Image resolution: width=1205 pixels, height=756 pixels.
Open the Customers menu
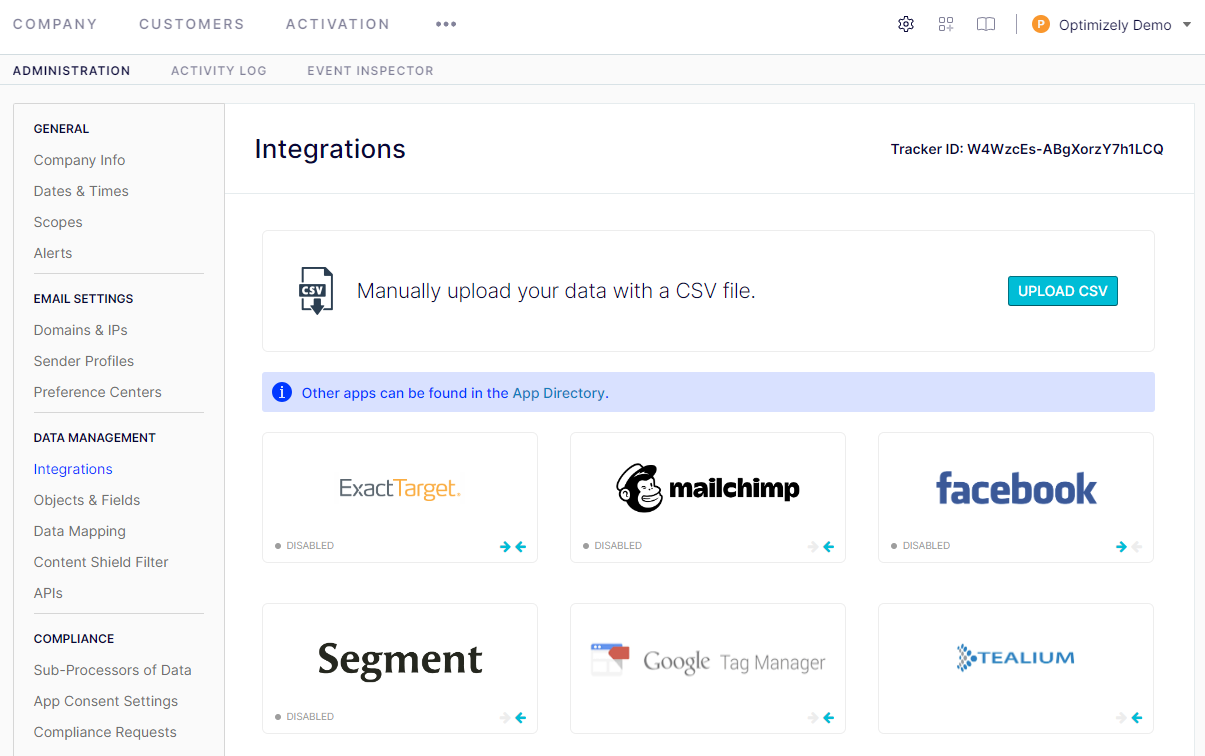192,24
